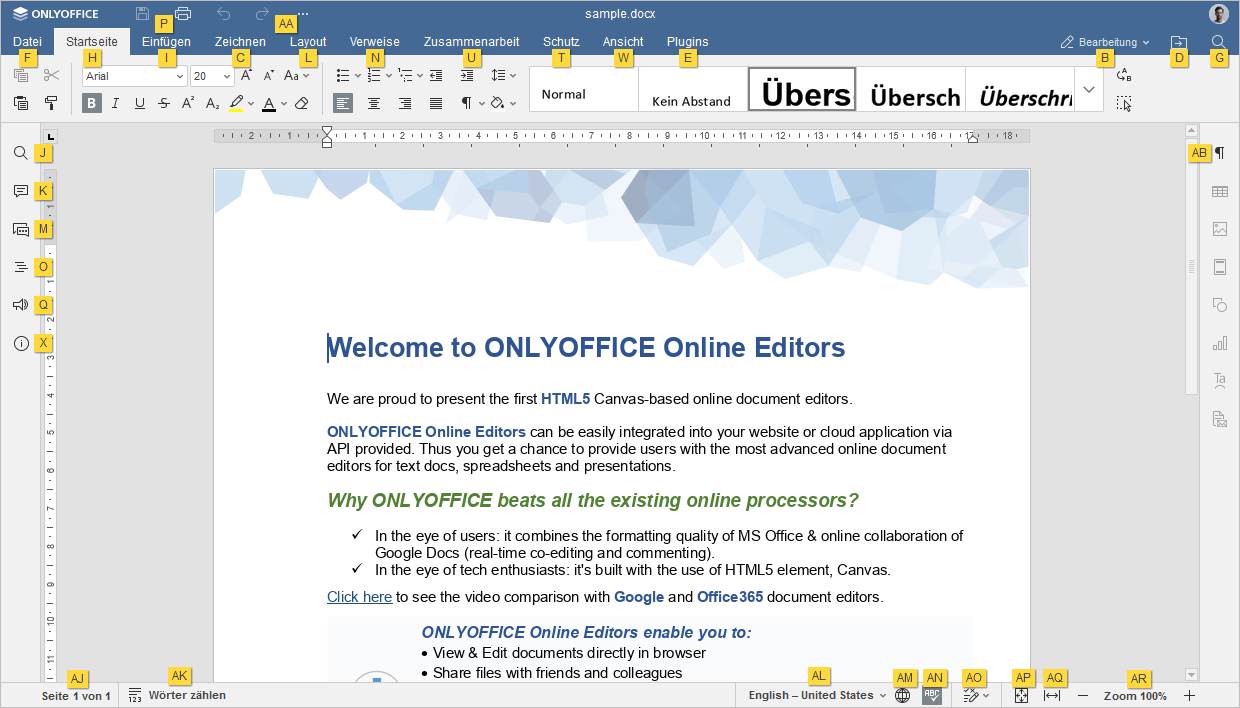1240x708 pixels.
Task: Click the fit to width icon
Action: click(1052, 696)
